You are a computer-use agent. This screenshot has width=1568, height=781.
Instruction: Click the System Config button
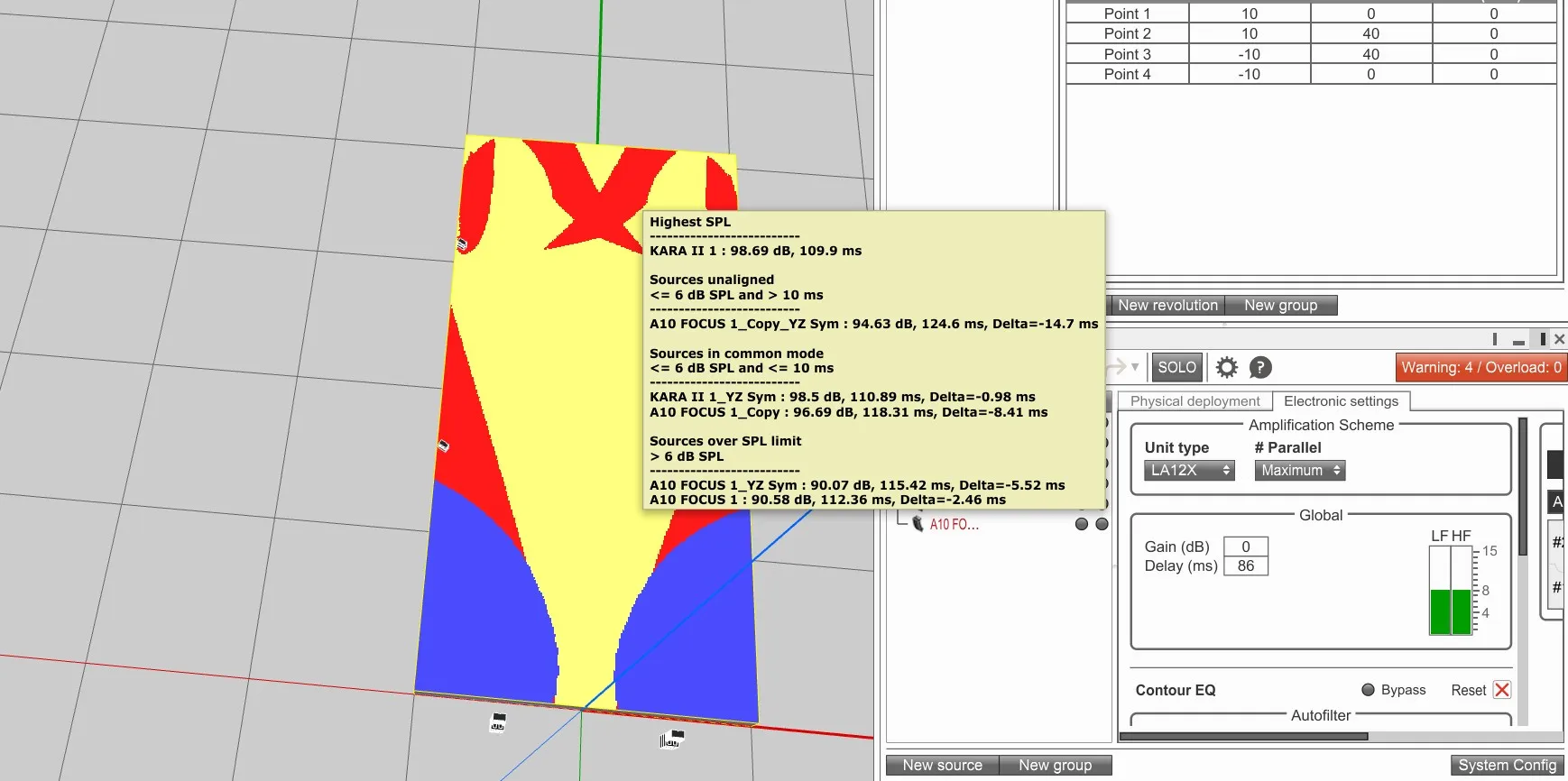pos(1508,765)
